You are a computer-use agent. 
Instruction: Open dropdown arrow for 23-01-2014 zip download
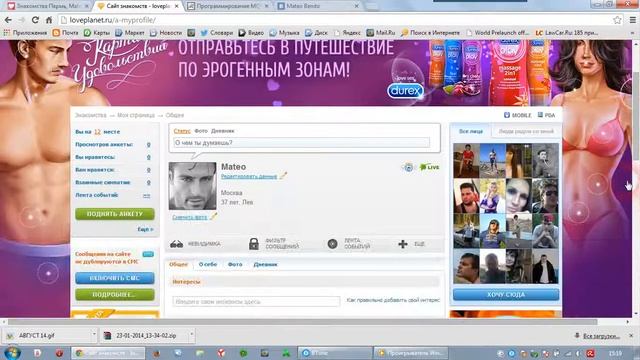191,335
